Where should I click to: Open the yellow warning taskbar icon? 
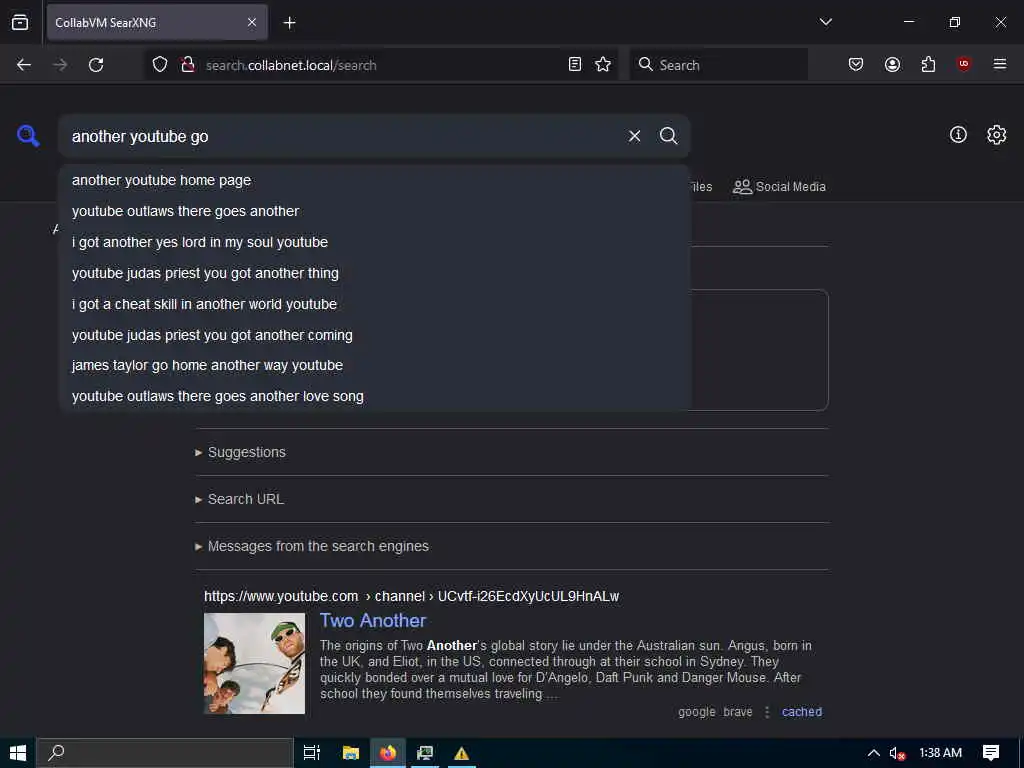pos(462,753)
